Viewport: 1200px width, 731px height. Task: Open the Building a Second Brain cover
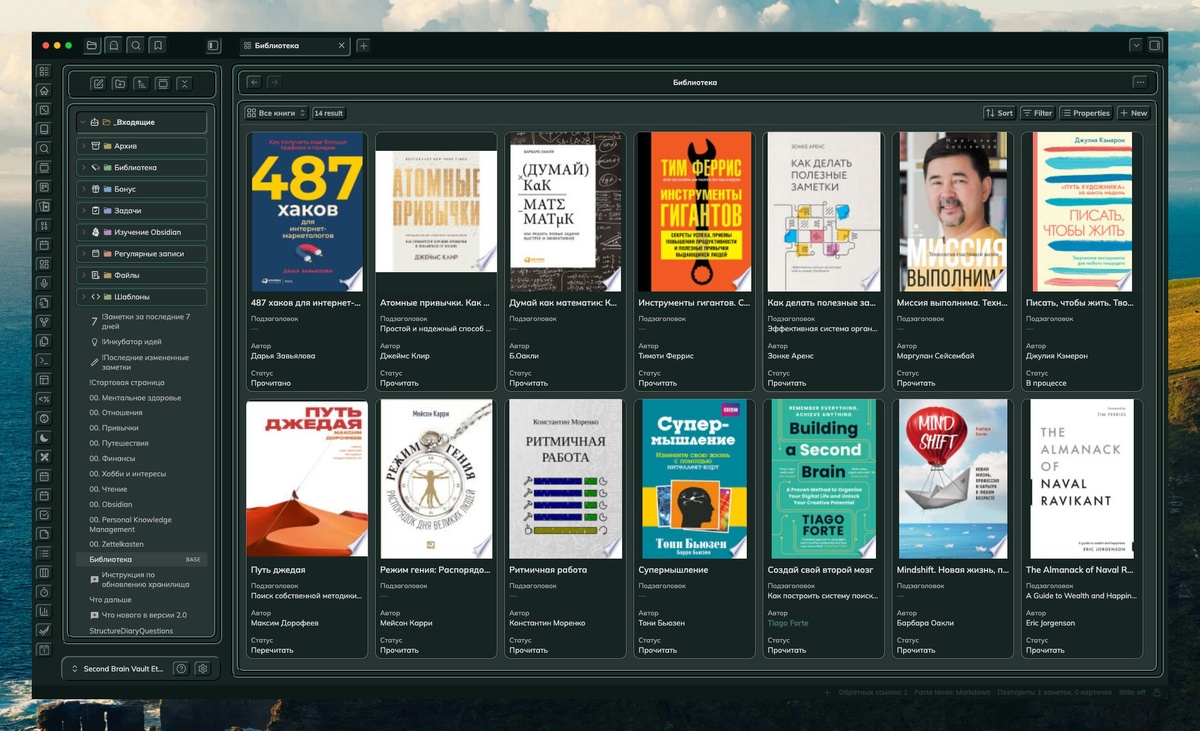coord(823,480)
